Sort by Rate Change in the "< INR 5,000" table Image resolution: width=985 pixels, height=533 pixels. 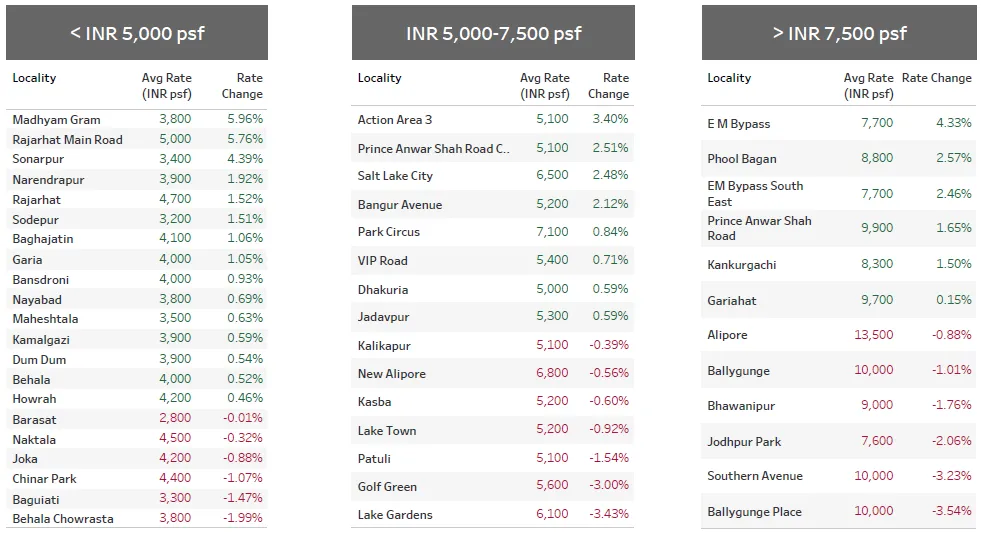242,85
